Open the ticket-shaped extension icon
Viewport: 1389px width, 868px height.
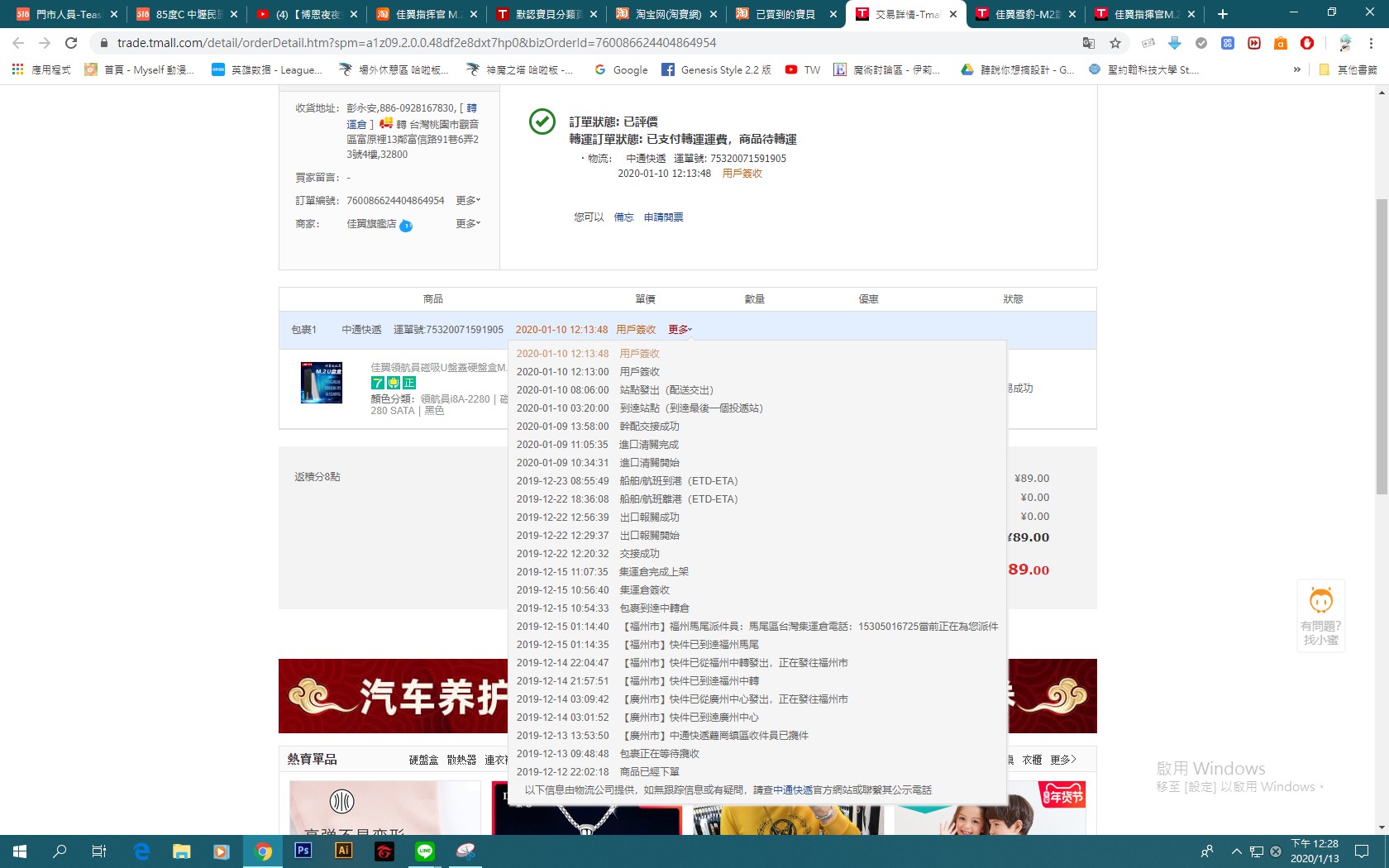pyautogui.click(x=1148, y=43)
